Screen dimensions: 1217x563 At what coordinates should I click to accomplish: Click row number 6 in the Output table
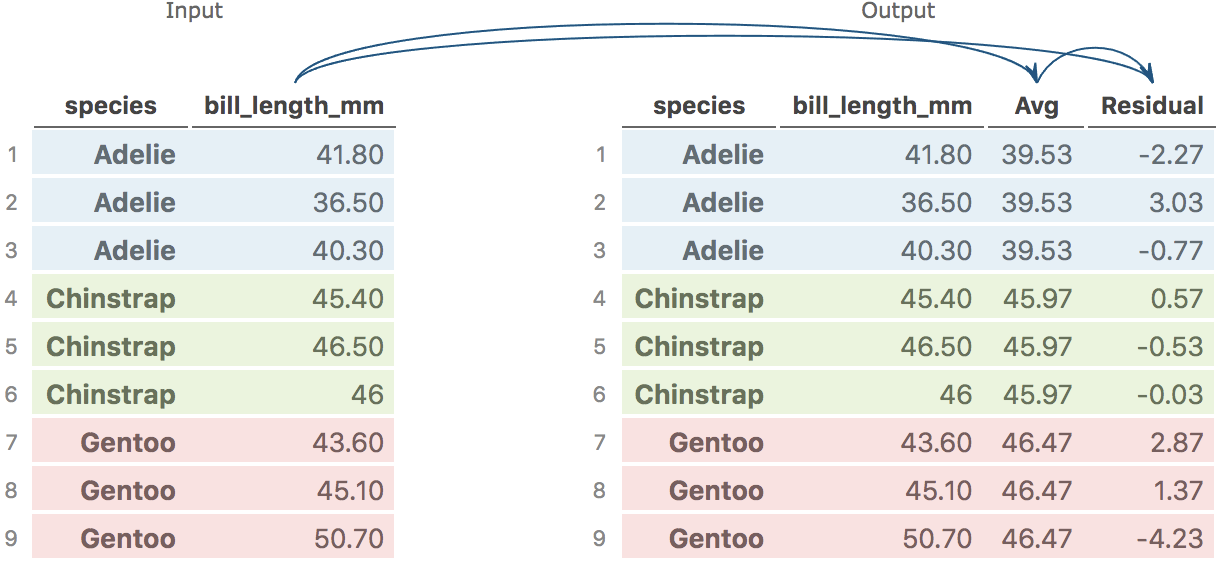point(599,395)
